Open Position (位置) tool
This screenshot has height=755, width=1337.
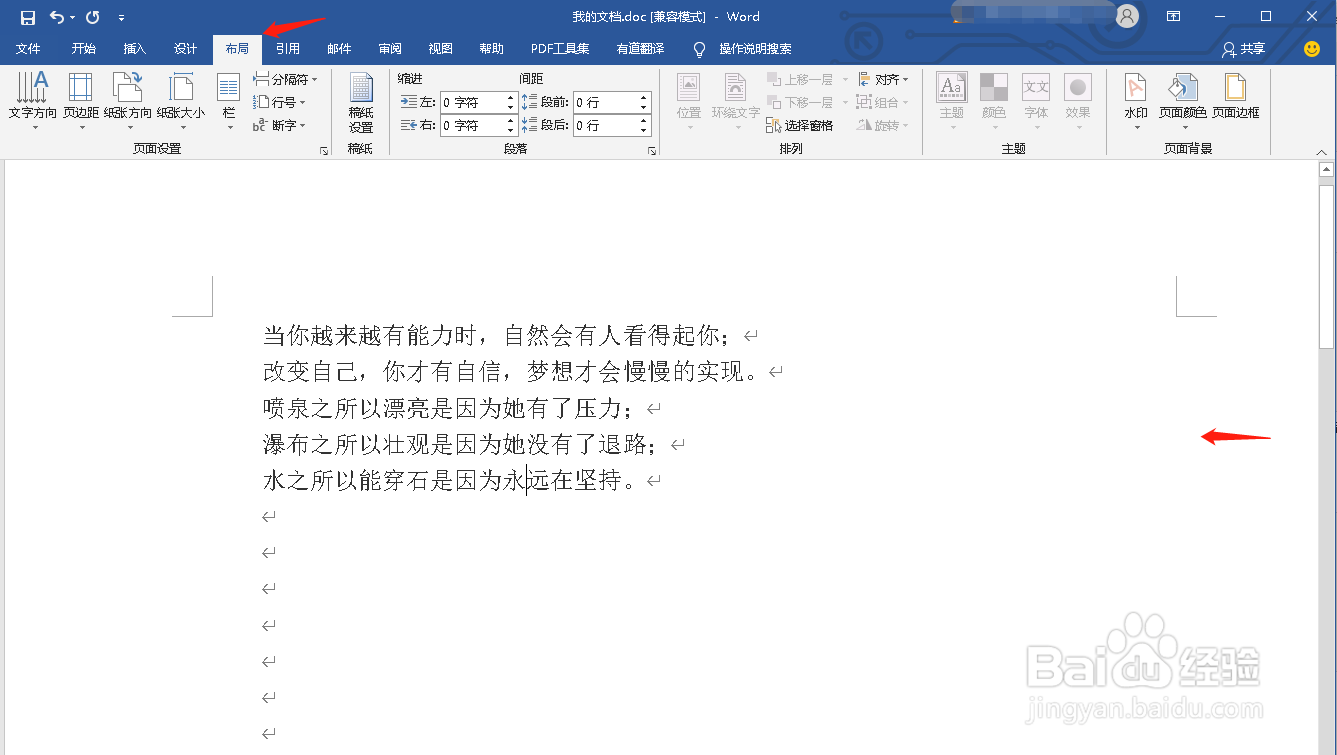click(689, 101)
